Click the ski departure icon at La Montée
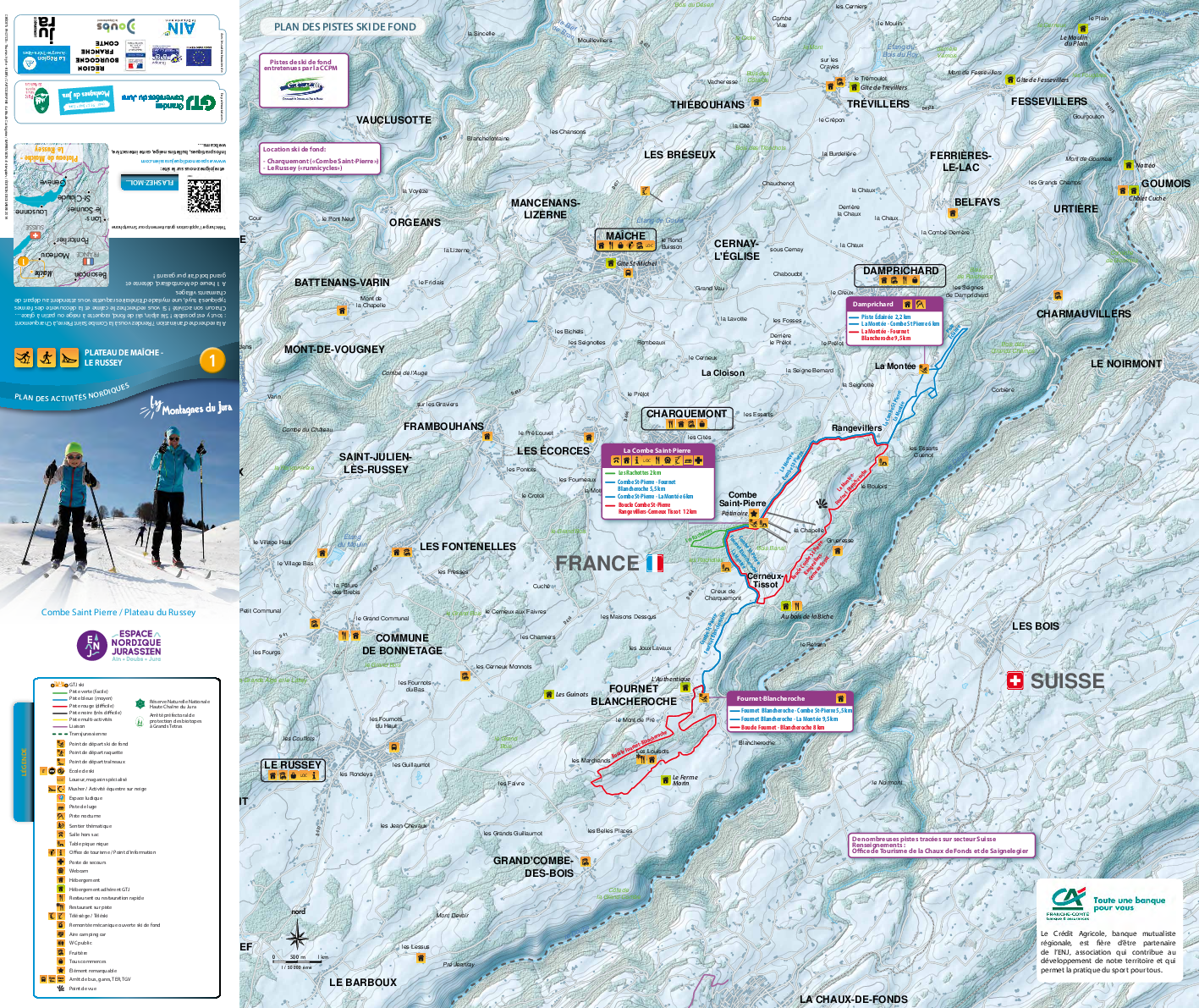Image resolution: width=1199 pixels, height=1008 pixels. pyautogui.click(x=924, y=367)
